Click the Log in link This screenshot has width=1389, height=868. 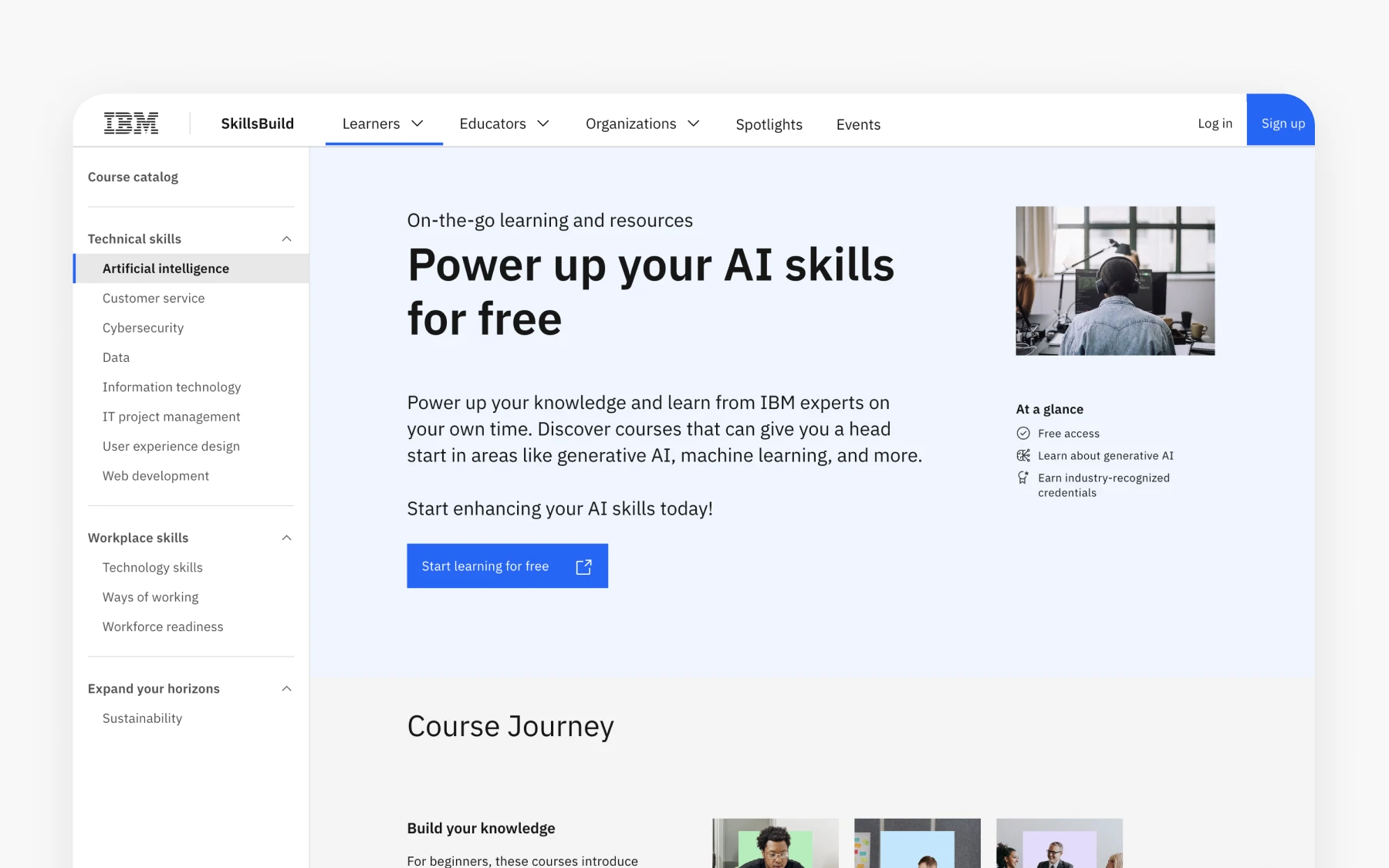pos(1215,123)
